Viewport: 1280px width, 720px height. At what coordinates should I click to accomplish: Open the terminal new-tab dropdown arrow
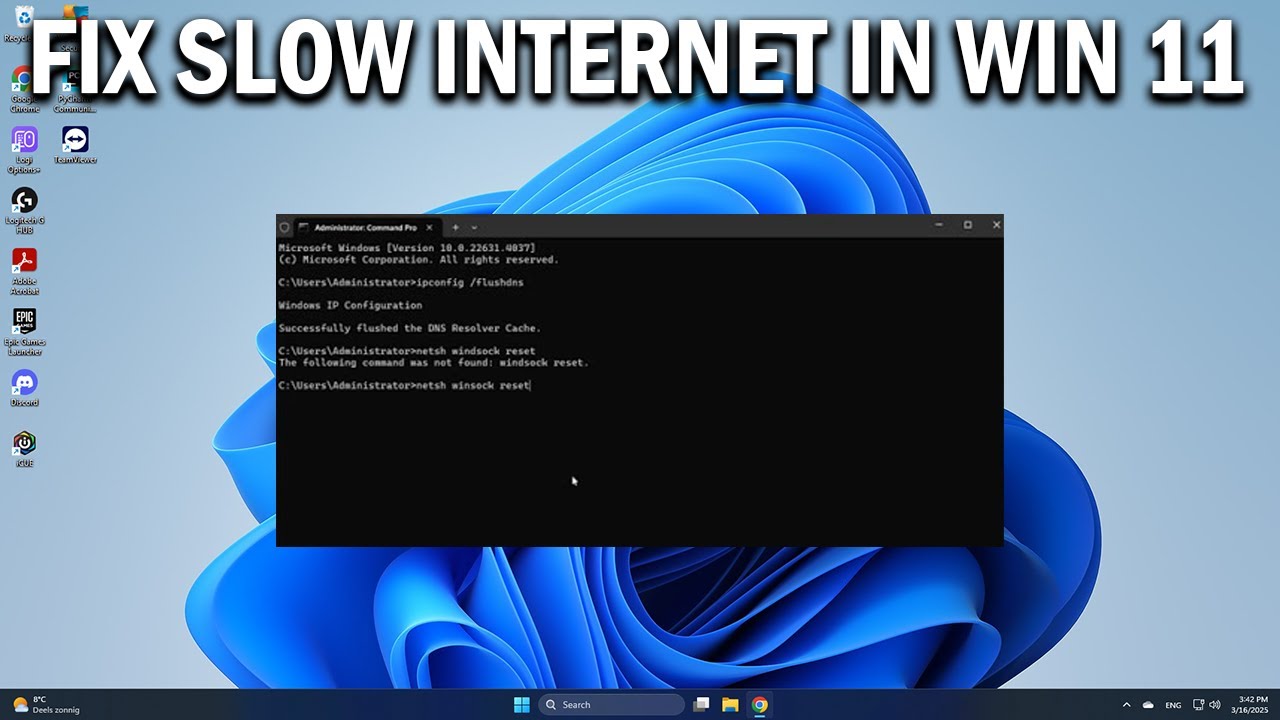474,227
